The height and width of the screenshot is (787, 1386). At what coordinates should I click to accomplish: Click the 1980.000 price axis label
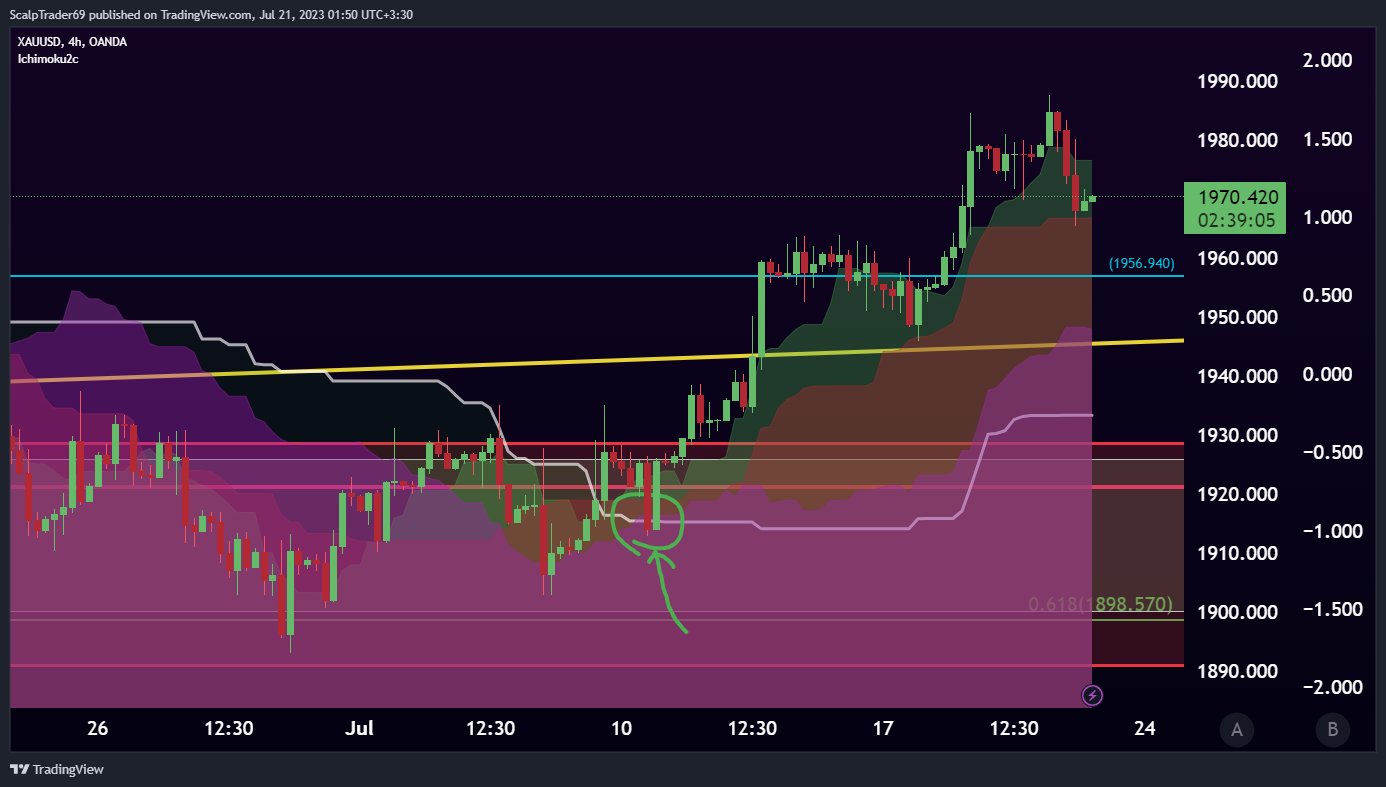point(1237,140)
